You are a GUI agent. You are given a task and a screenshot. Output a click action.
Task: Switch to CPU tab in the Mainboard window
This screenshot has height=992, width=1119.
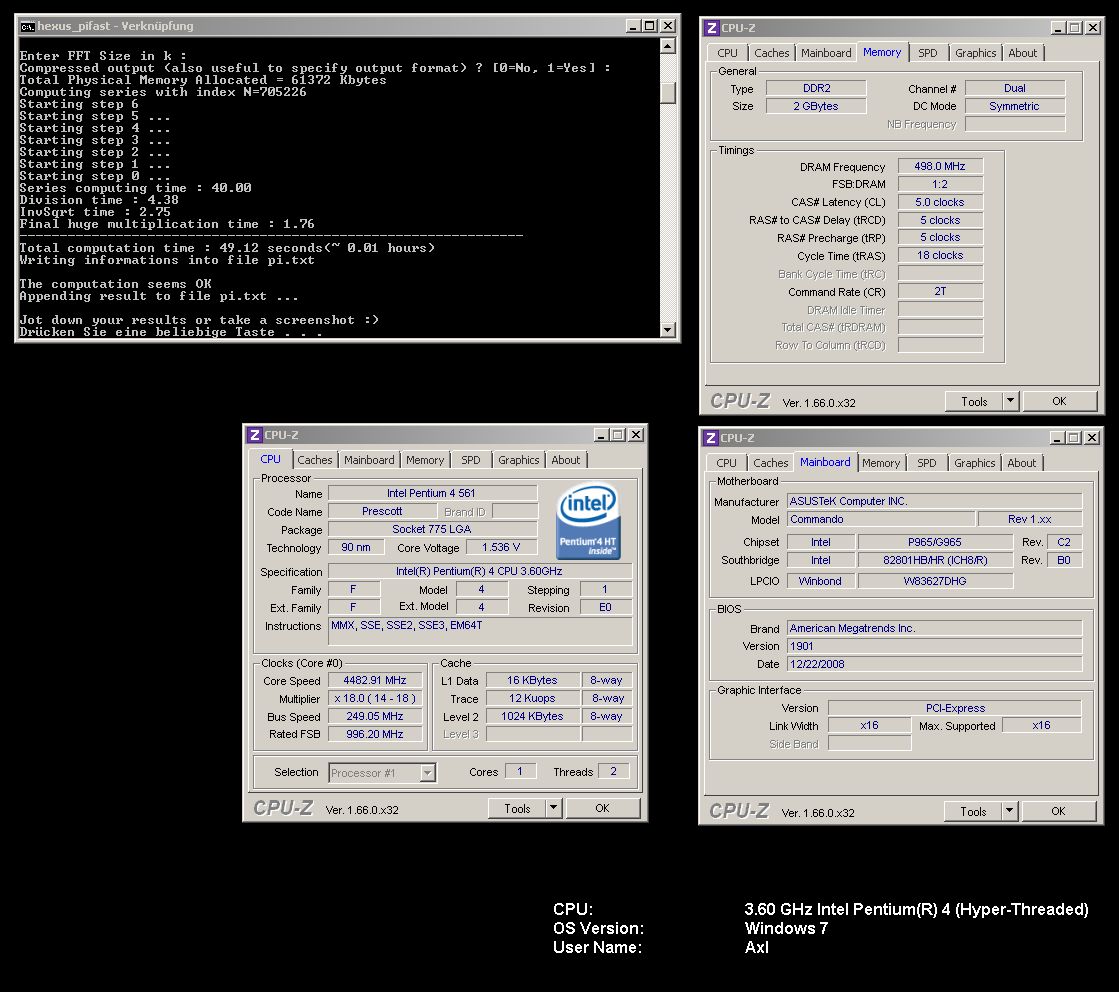tap(726, 463)
